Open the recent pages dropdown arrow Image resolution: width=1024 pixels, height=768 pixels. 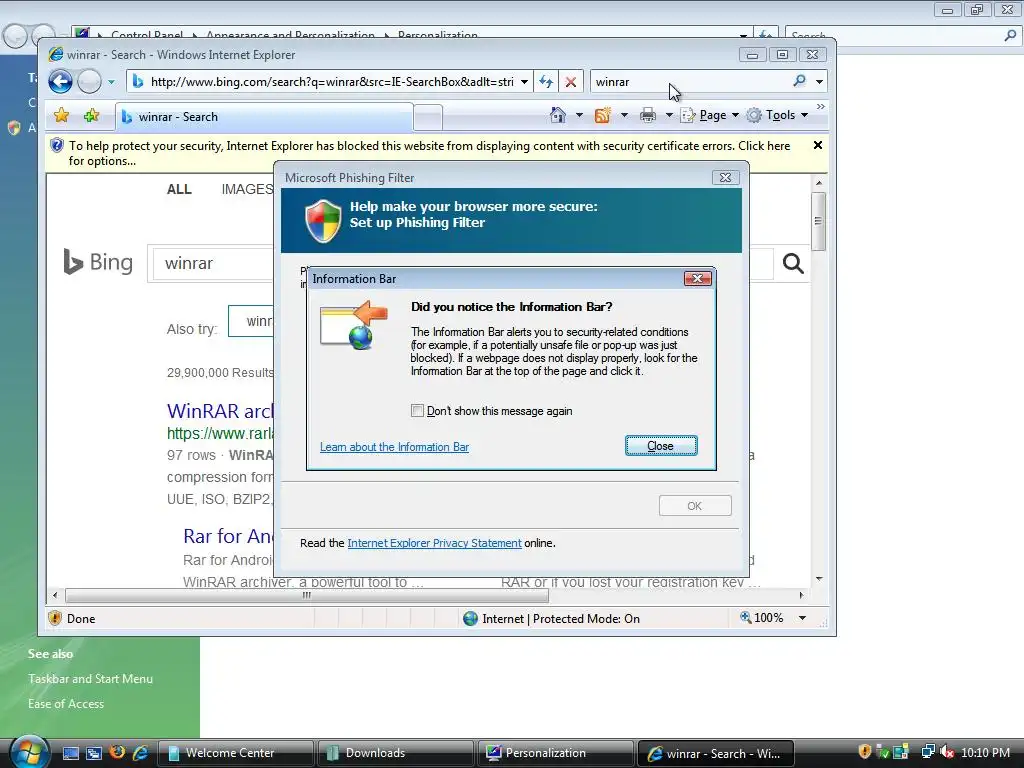click(x=111, y=82)
